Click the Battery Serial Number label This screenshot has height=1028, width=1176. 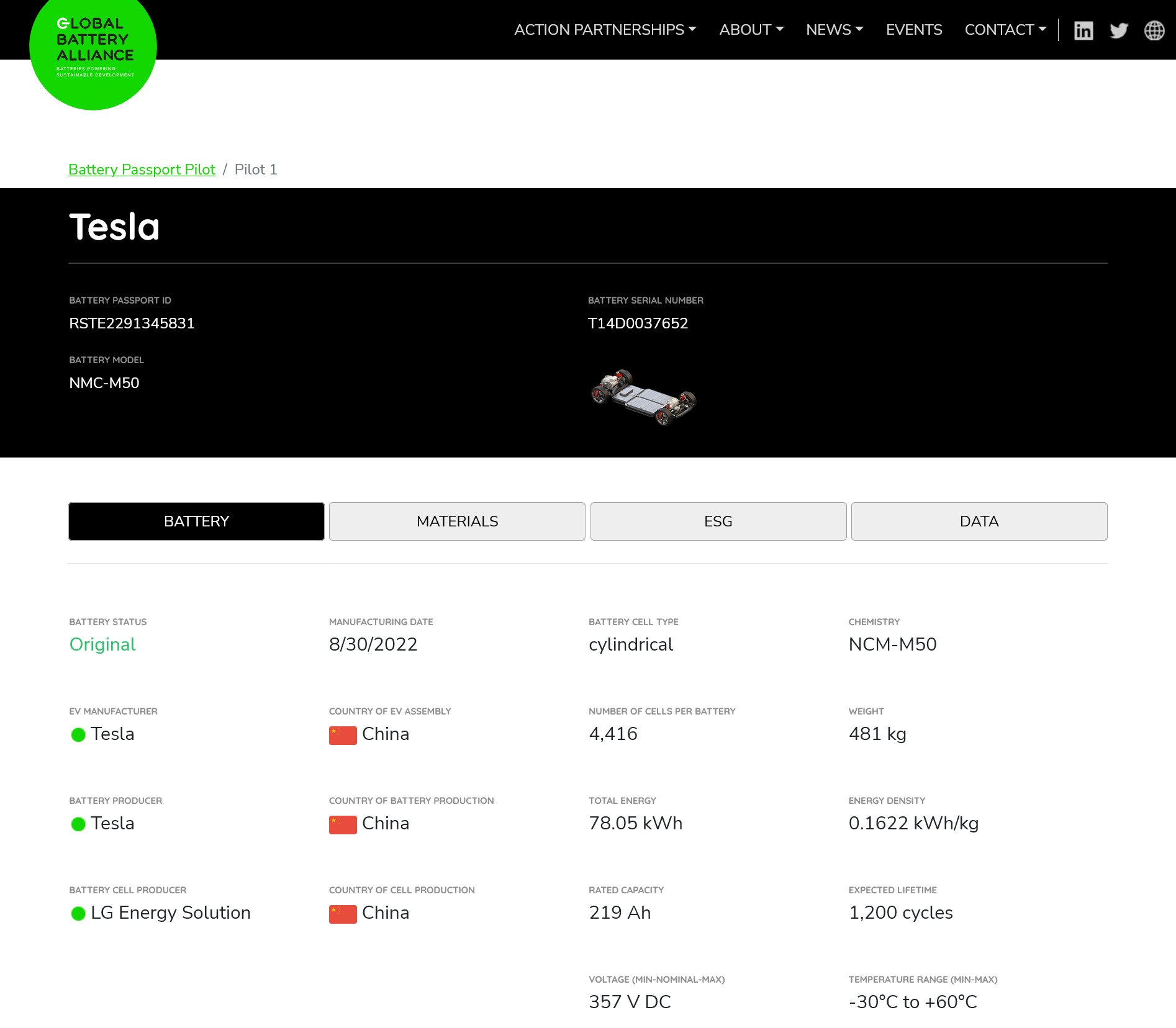point(645,300)
